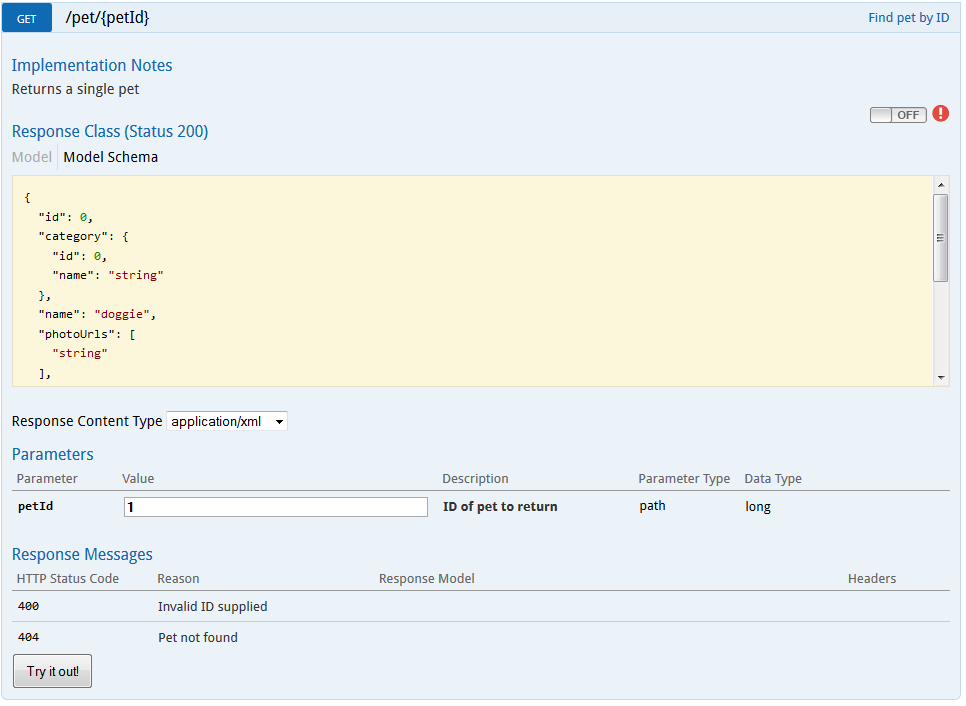Image resolution: width=966 pixels, height=706 pixels.
Task: Click the Implementation Notes heading
Action: click(92, 66)
